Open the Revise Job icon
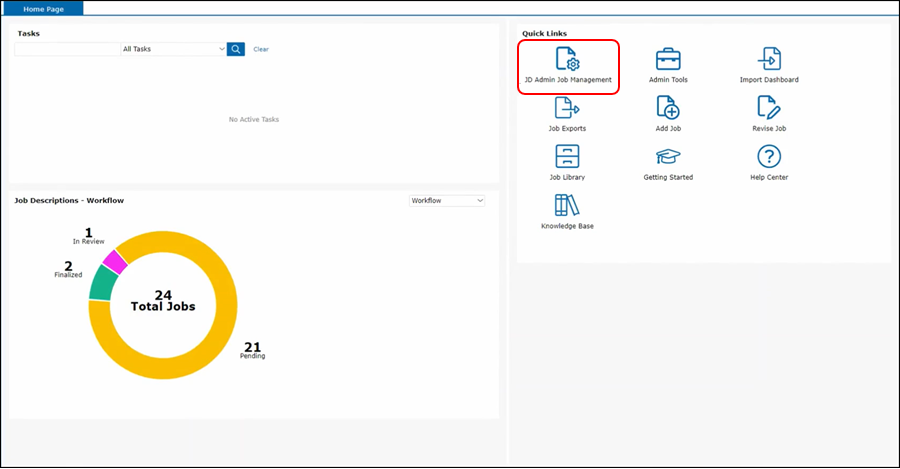 (x=768, y=108)
